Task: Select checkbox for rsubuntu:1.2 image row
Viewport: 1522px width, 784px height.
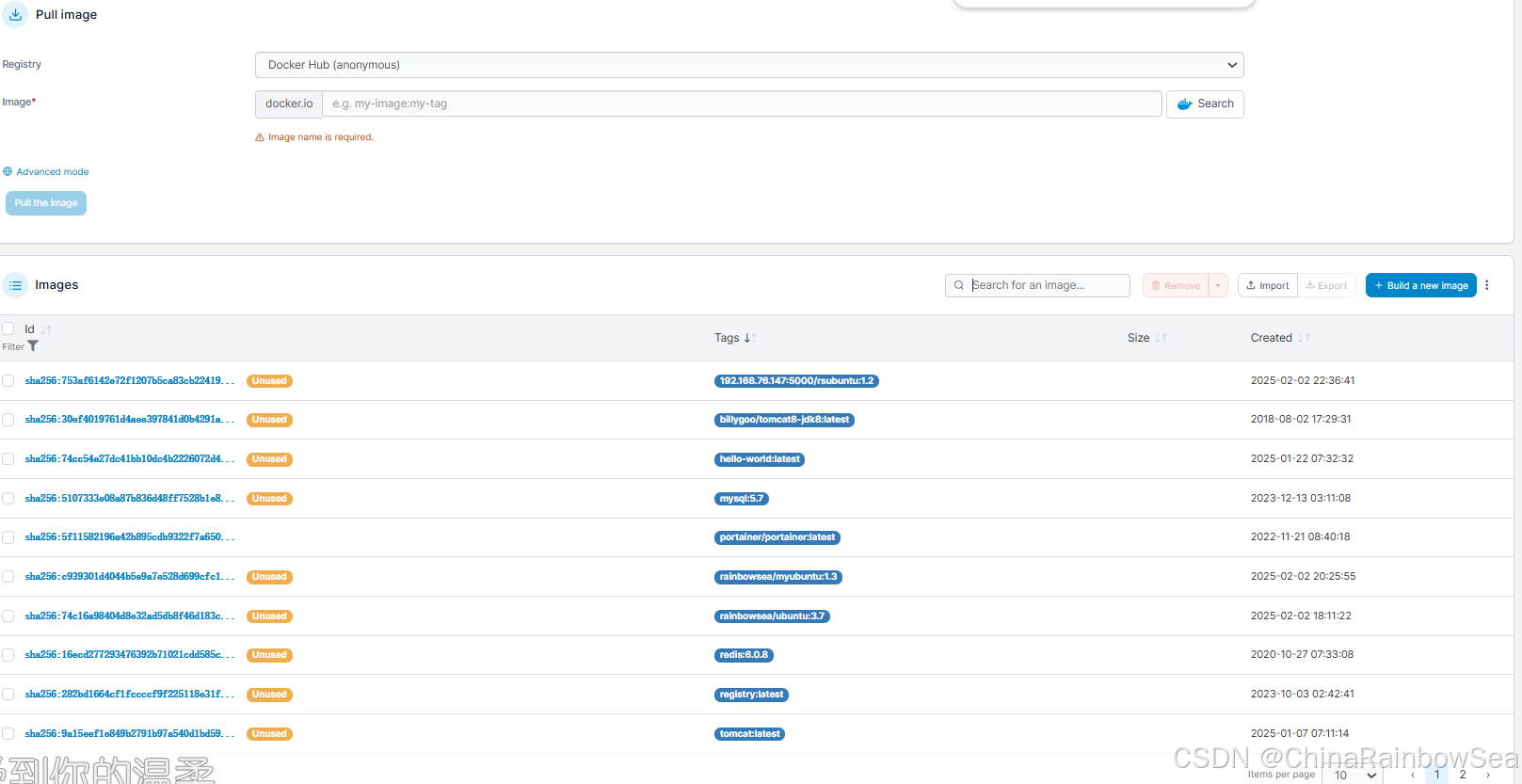Action: point(8,380)
